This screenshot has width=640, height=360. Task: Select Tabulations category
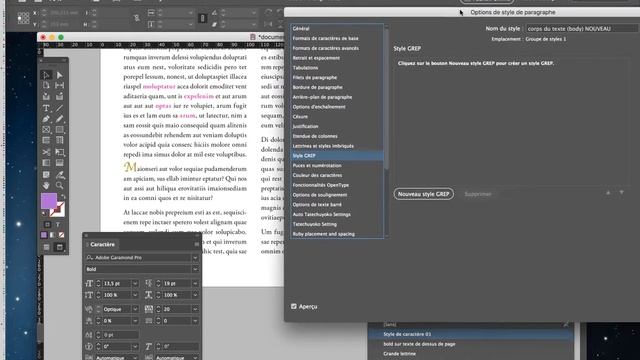click(x=337, y=68)
